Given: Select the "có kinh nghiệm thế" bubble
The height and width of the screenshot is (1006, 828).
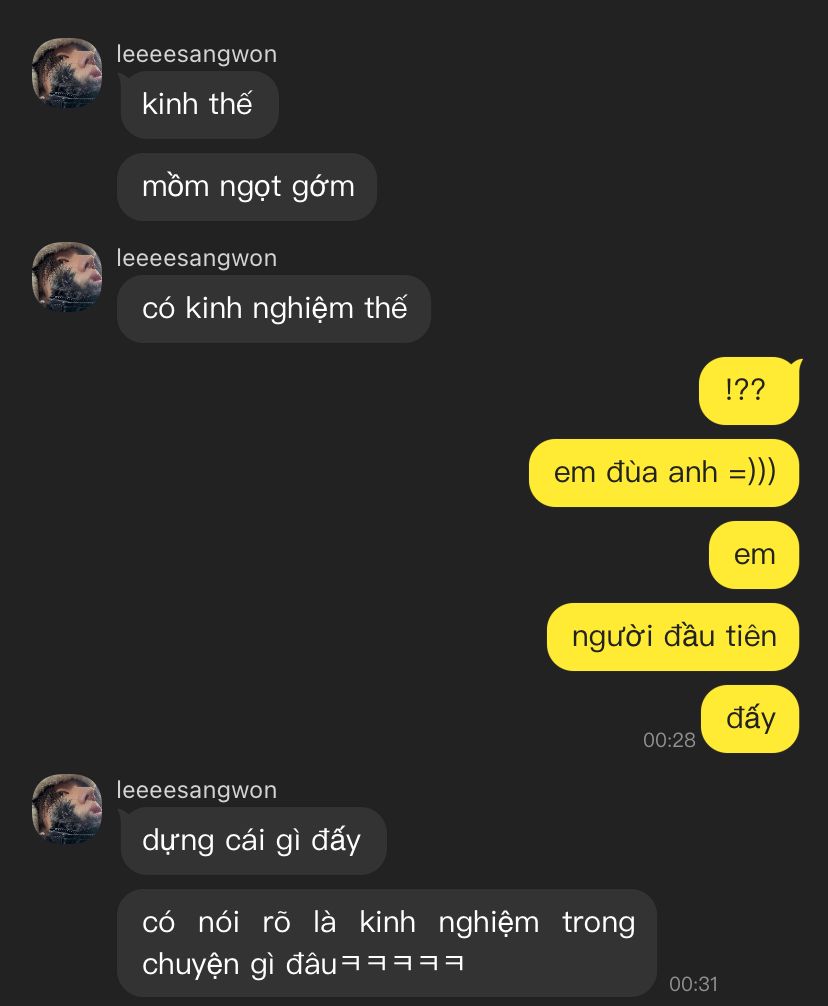Looking at the screenshot, I should tap(274, 309).
